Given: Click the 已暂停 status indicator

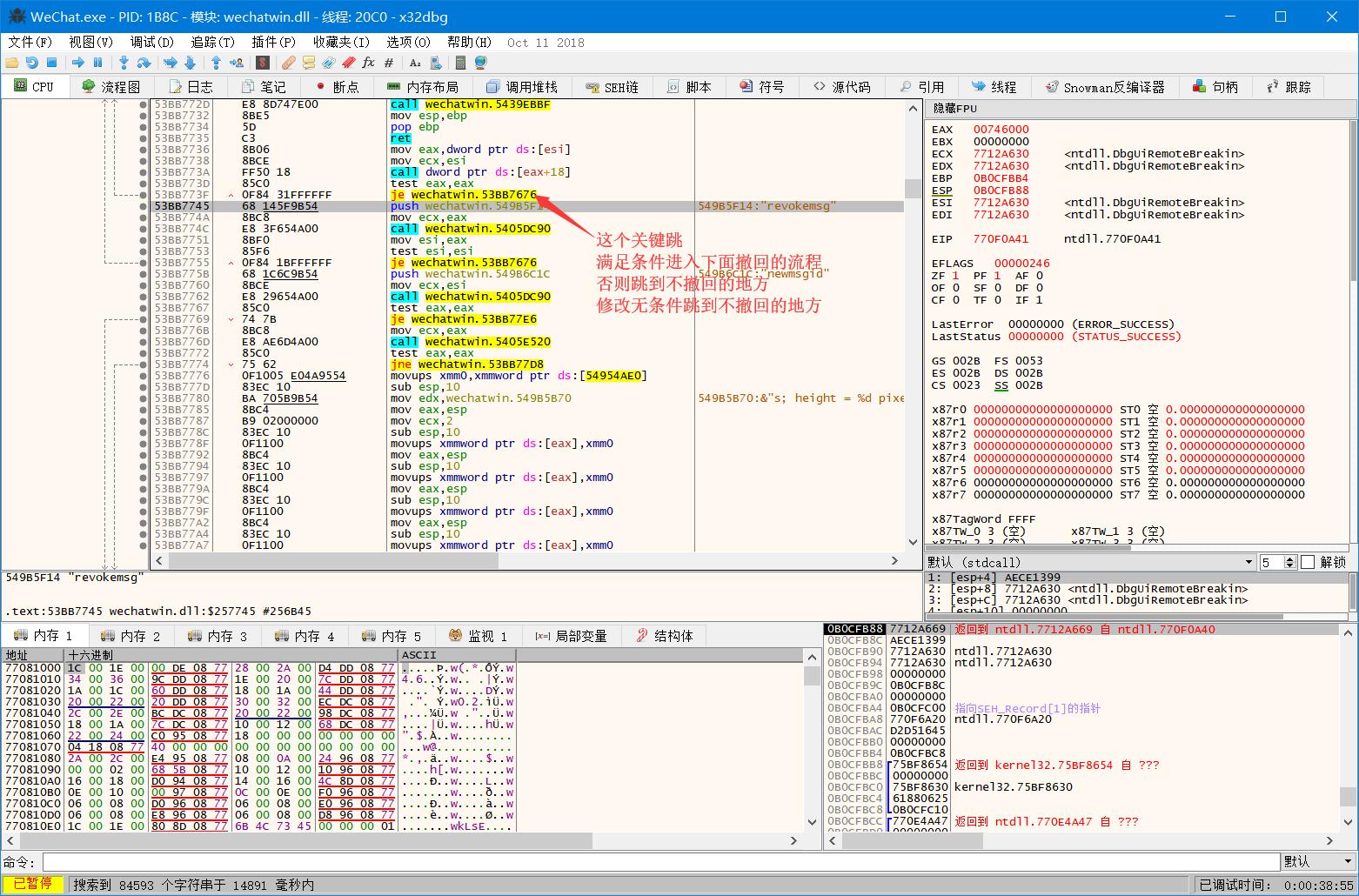Looking at the screenshot, I should click(x=32, y=885).
